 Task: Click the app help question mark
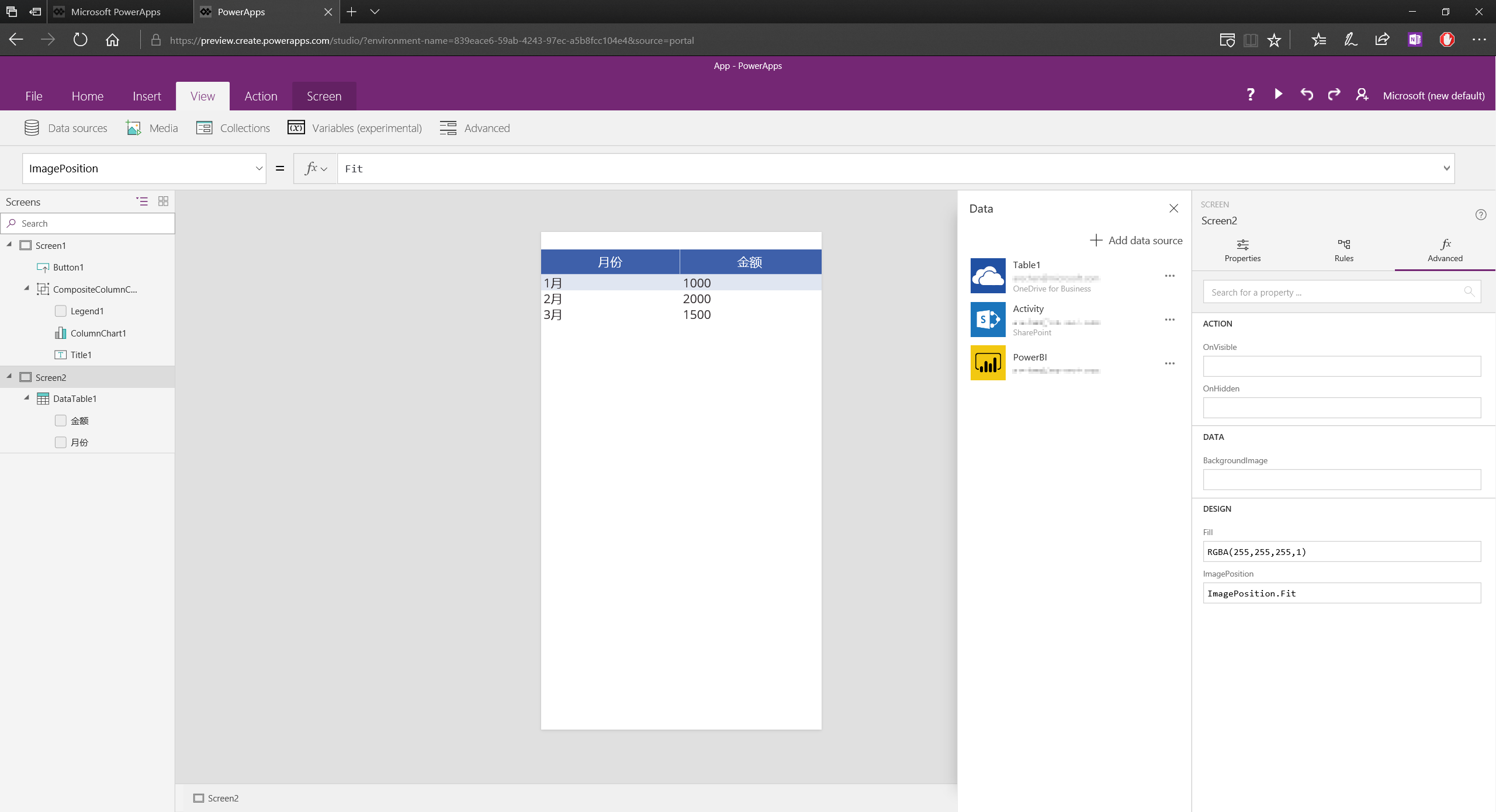point(1250,95)
